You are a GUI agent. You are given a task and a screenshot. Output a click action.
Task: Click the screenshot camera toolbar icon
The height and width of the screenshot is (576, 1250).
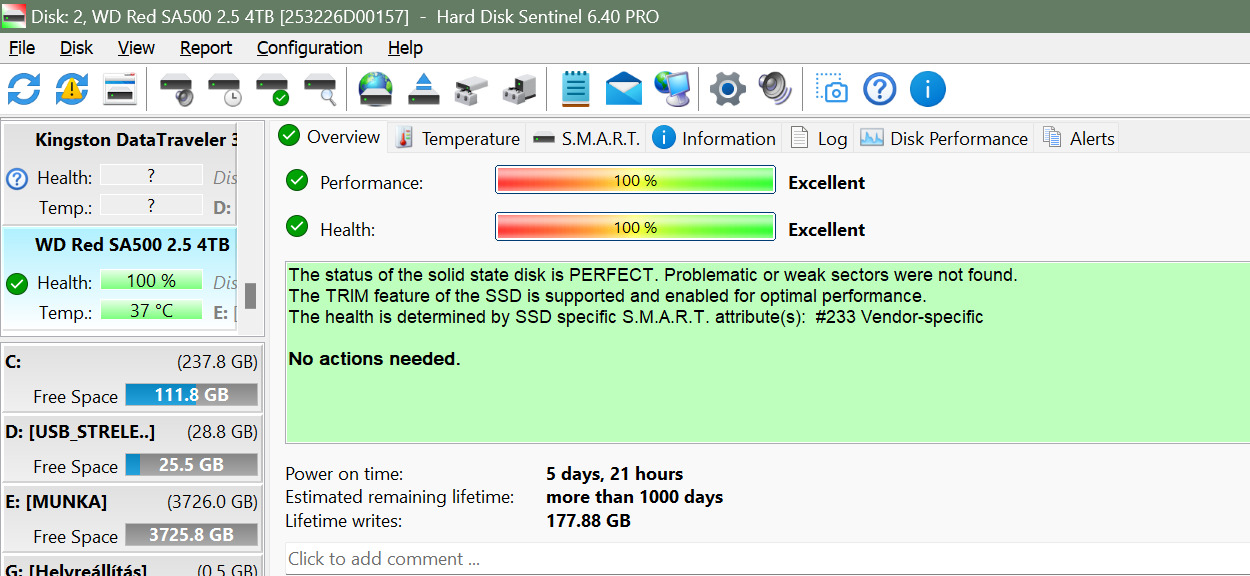(x=831, y=89)
